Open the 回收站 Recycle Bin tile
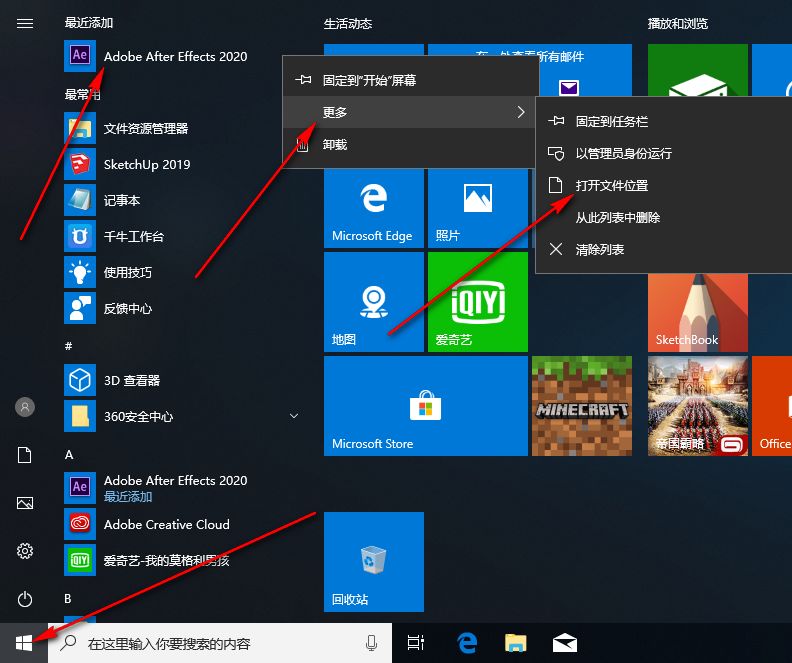Image resolution: width=792 pixels, height=663 pixels. (374, 562)
